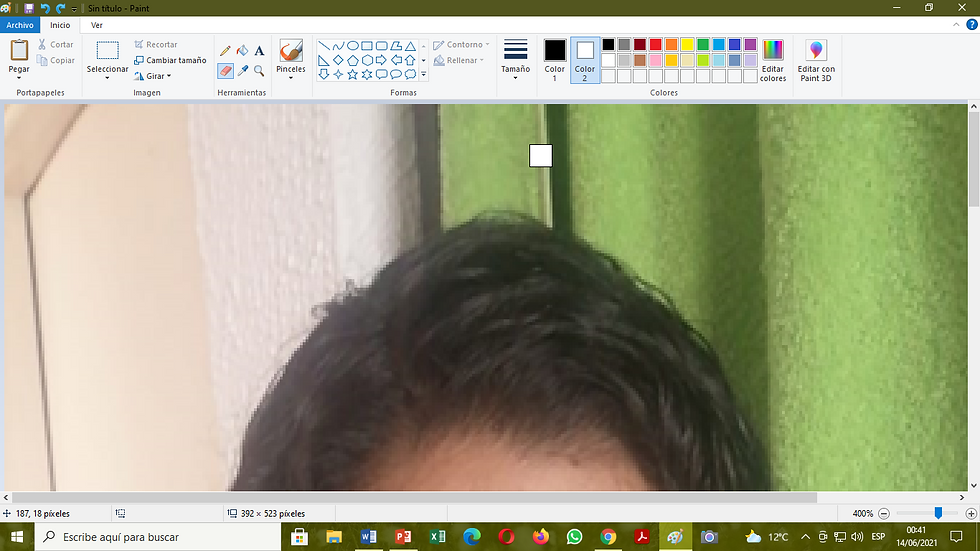Select the Magnifier tool
Image resolution: width=980 pixels, height=551 pixels.
(x=259, y=71)
